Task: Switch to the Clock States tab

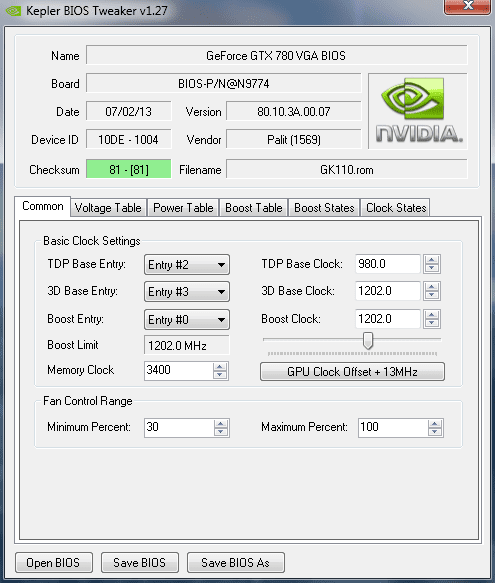Action: pyautogui.click(x=396, y=207)
